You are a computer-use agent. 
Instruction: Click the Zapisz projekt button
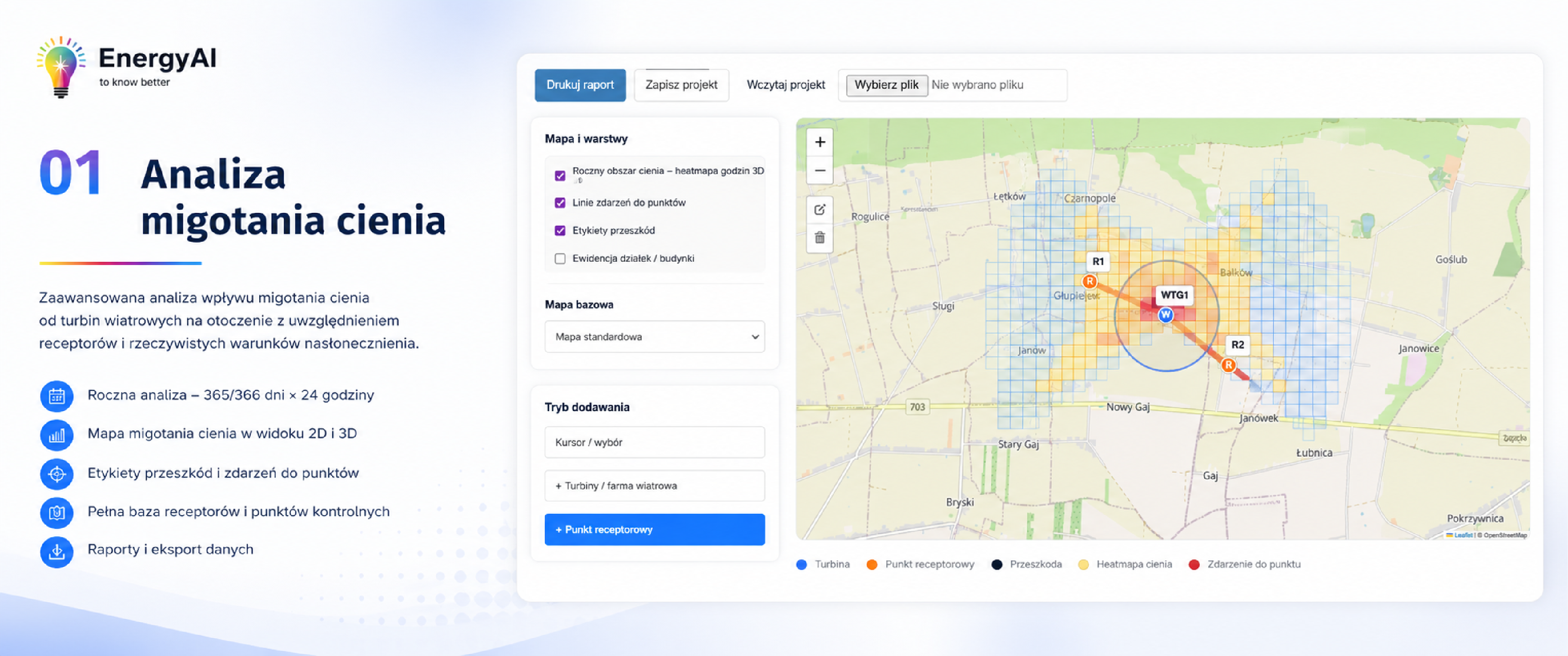681,85
